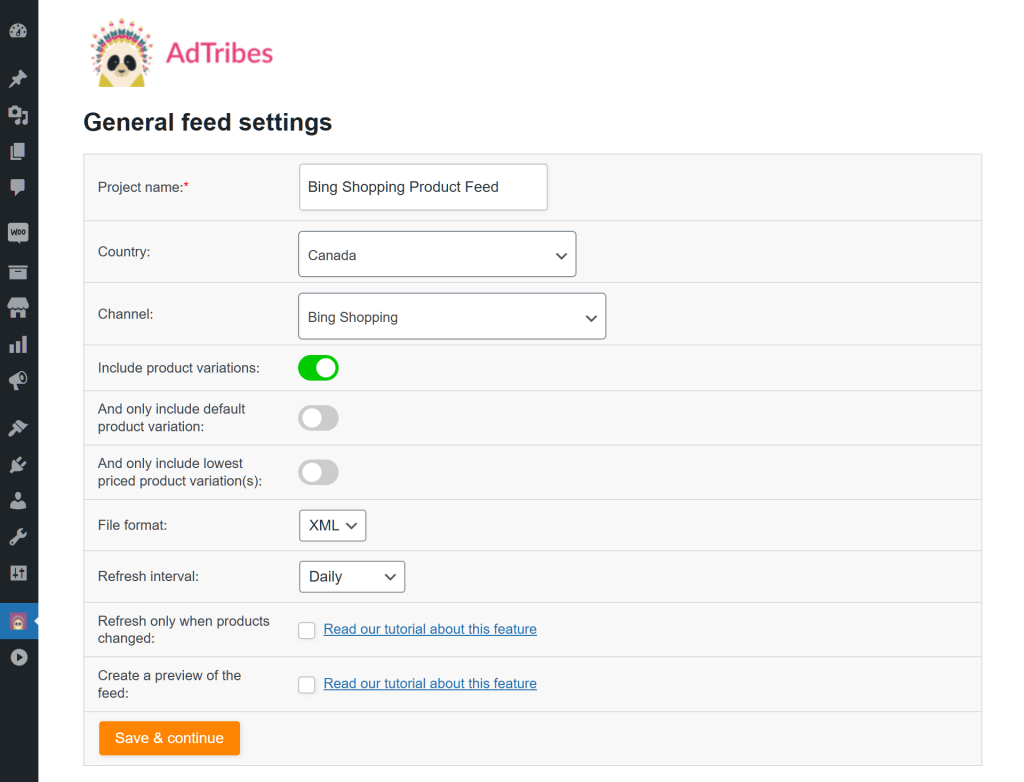Enable only include default product variation switch

click(x=318, y=418)
